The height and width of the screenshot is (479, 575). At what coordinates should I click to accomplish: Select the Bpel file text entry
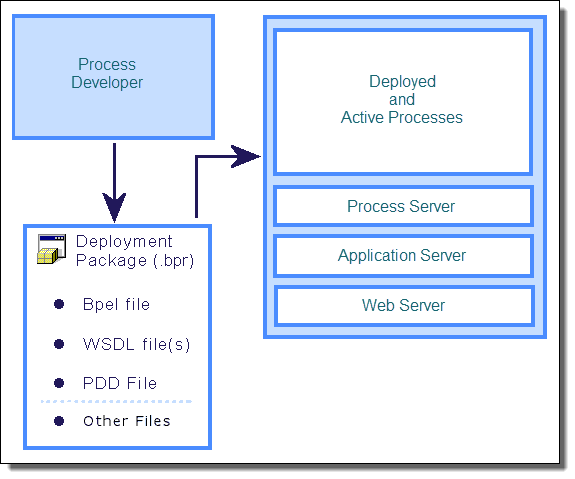116,304
